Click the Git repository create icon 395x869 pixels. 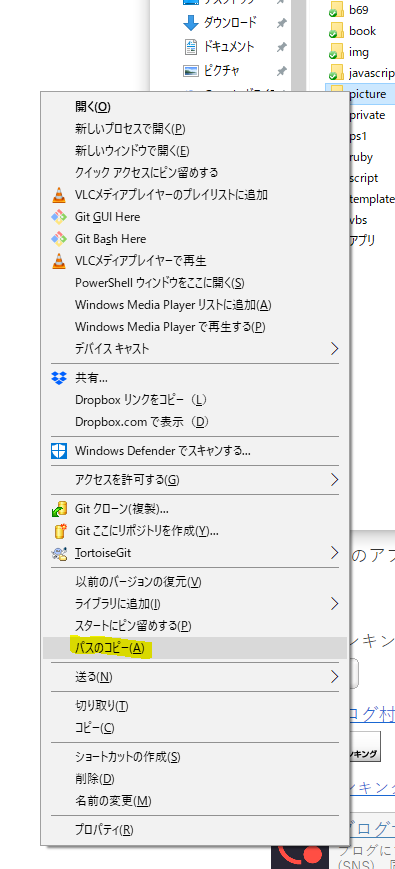tap(59, 531)
